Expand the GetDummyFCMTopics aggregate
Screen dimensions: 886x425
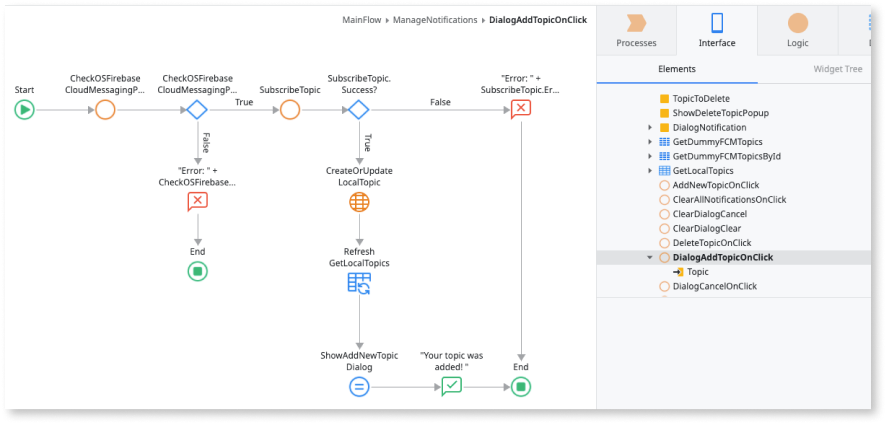point(651,143)
